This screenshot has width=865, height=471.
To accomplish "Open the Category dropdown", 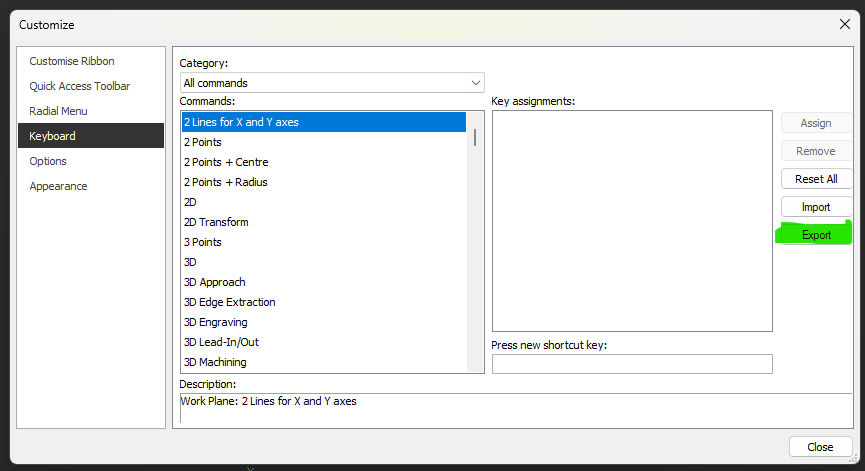I will tap(332, 83).
